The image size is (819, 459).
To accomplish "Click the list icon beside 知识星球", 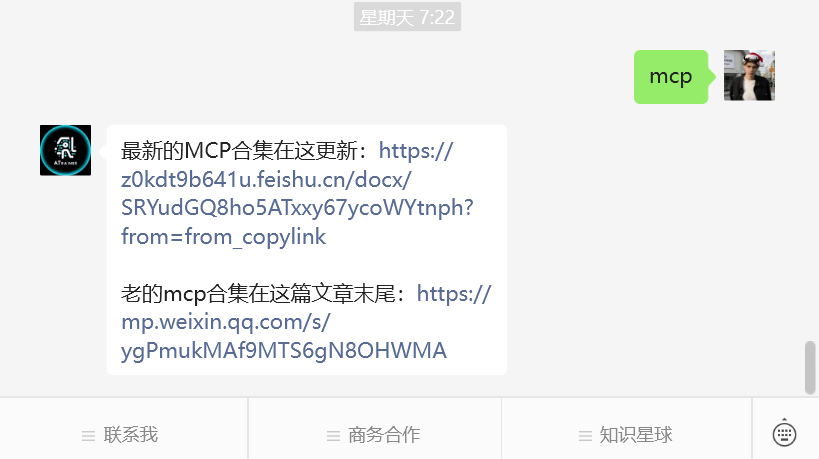I will click(x=585, y=435).
